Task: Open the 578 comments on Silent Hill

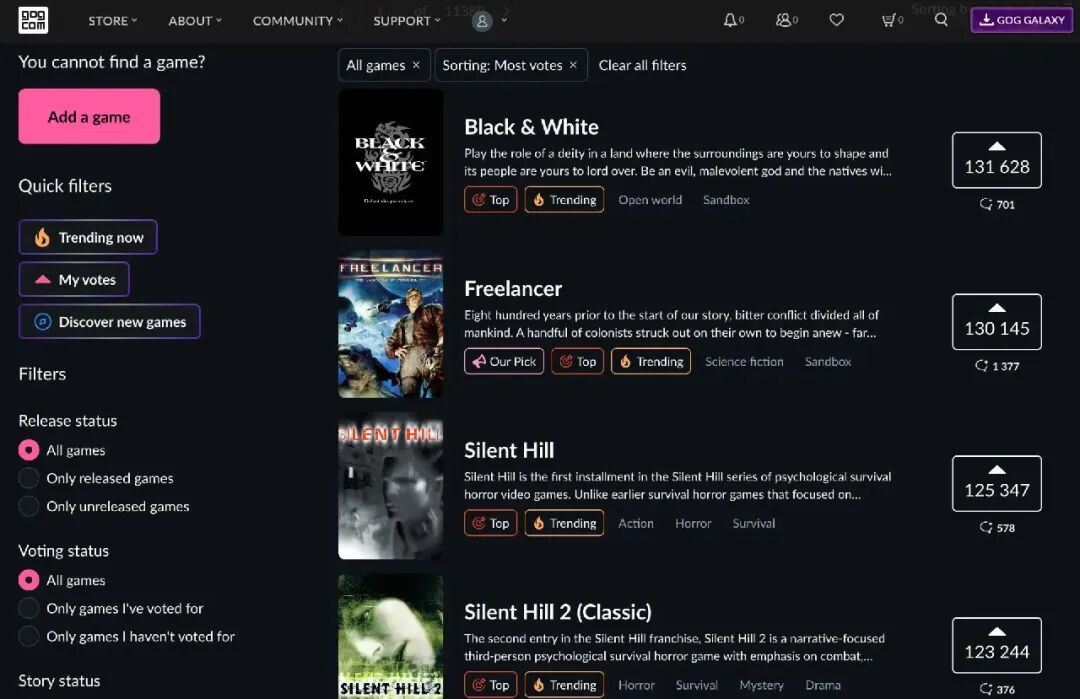Action: coord(997,528)
